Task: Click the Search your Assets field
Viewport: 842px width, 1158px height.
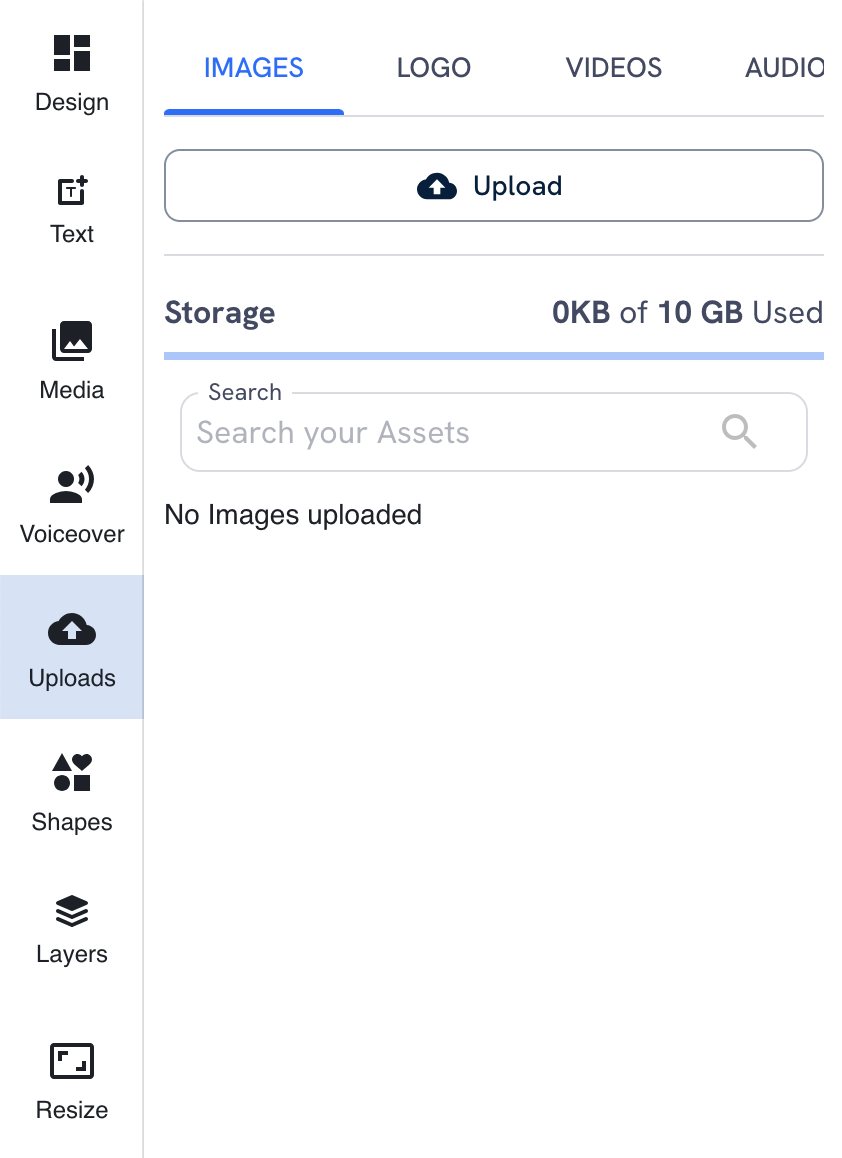Action: (x=450, y=432)
